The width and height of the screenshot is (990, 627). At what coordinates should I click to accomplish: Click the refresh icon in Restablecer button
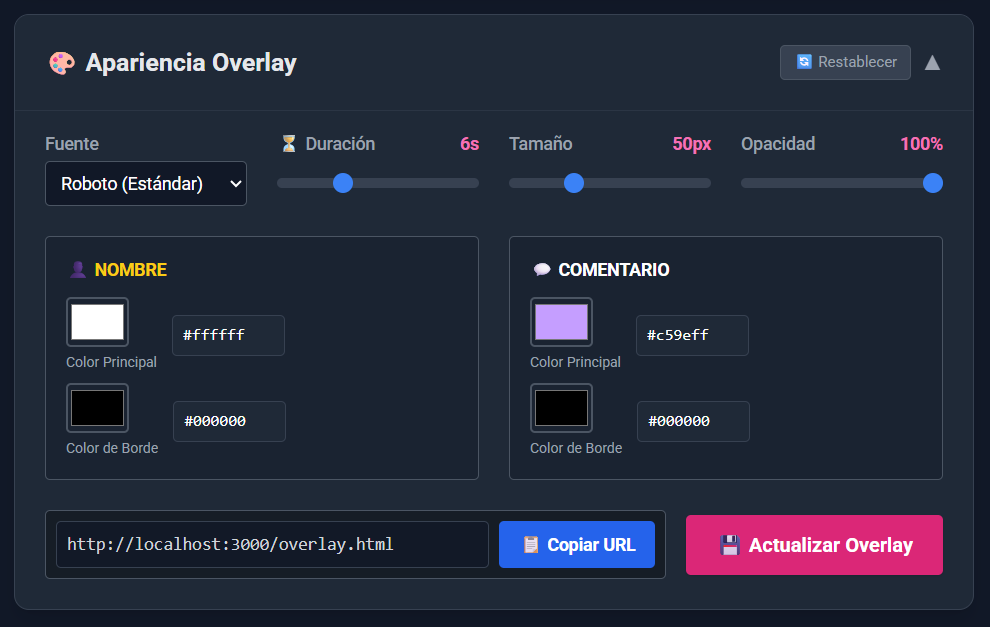[804, 62]
